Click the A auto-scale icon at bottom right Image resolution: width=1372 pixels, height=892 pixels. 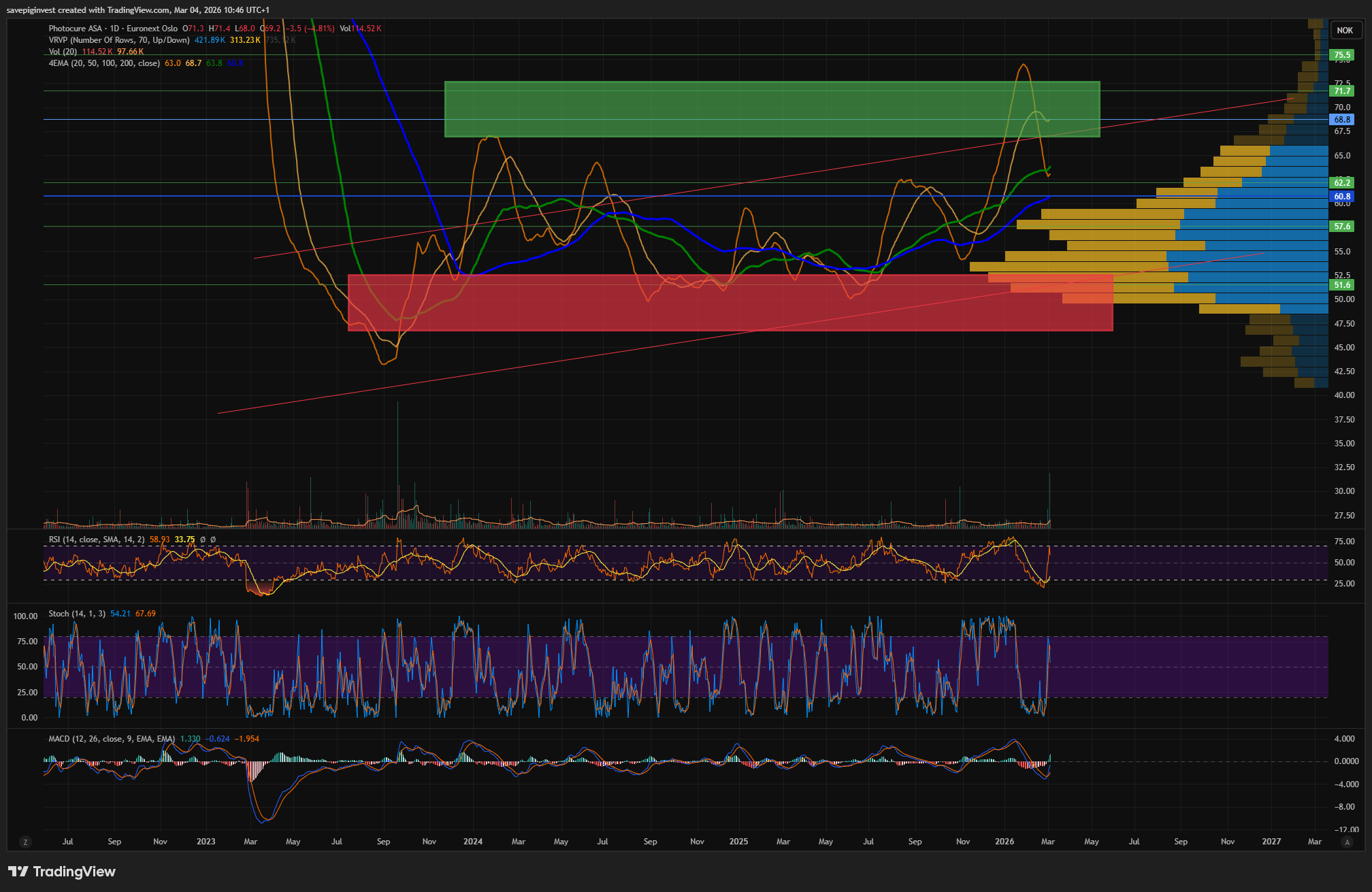tap(1346, 842)
